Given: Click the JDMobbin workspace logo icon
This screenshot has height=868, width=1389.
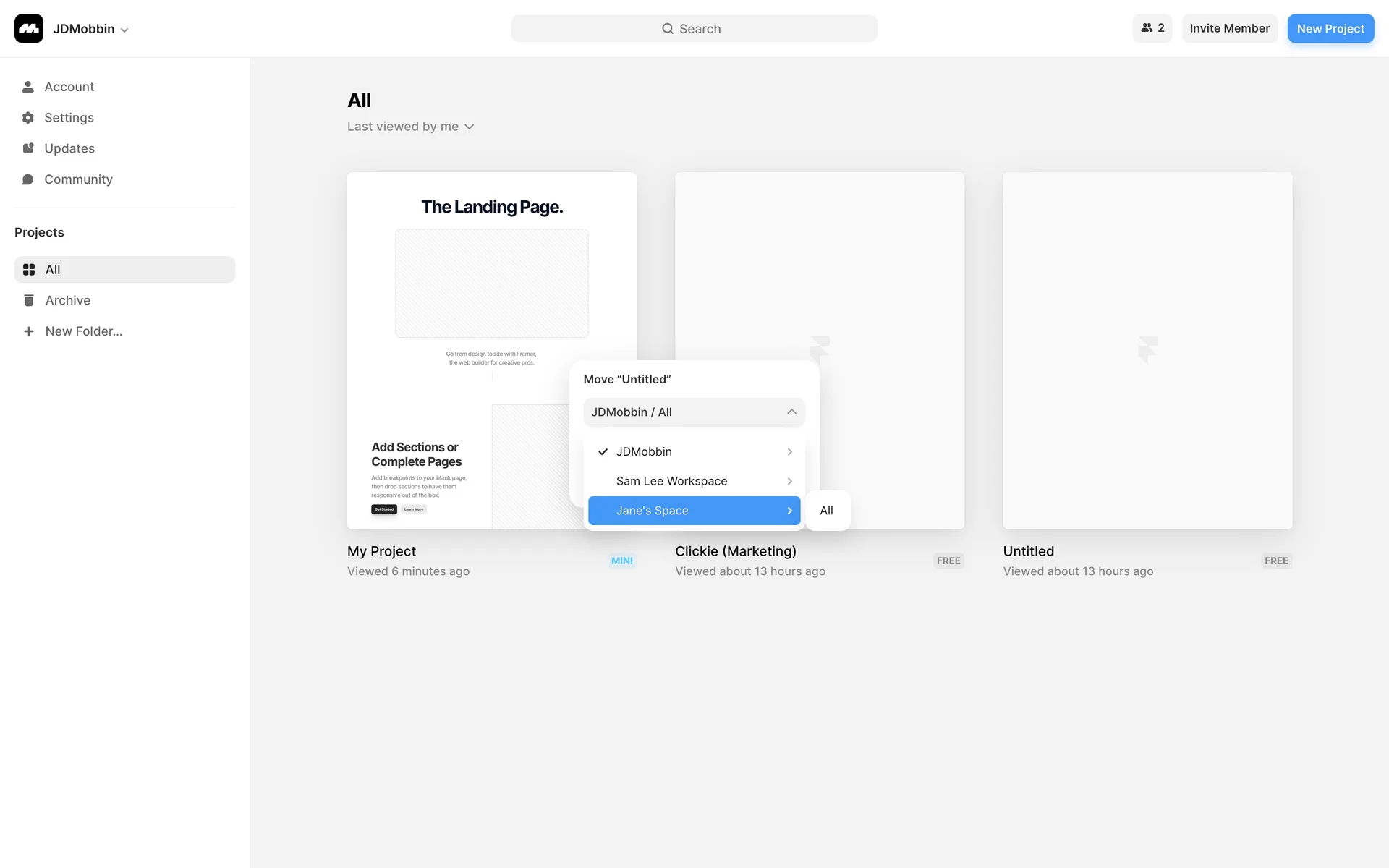Looking at the screenshot, I should [29, 29].
